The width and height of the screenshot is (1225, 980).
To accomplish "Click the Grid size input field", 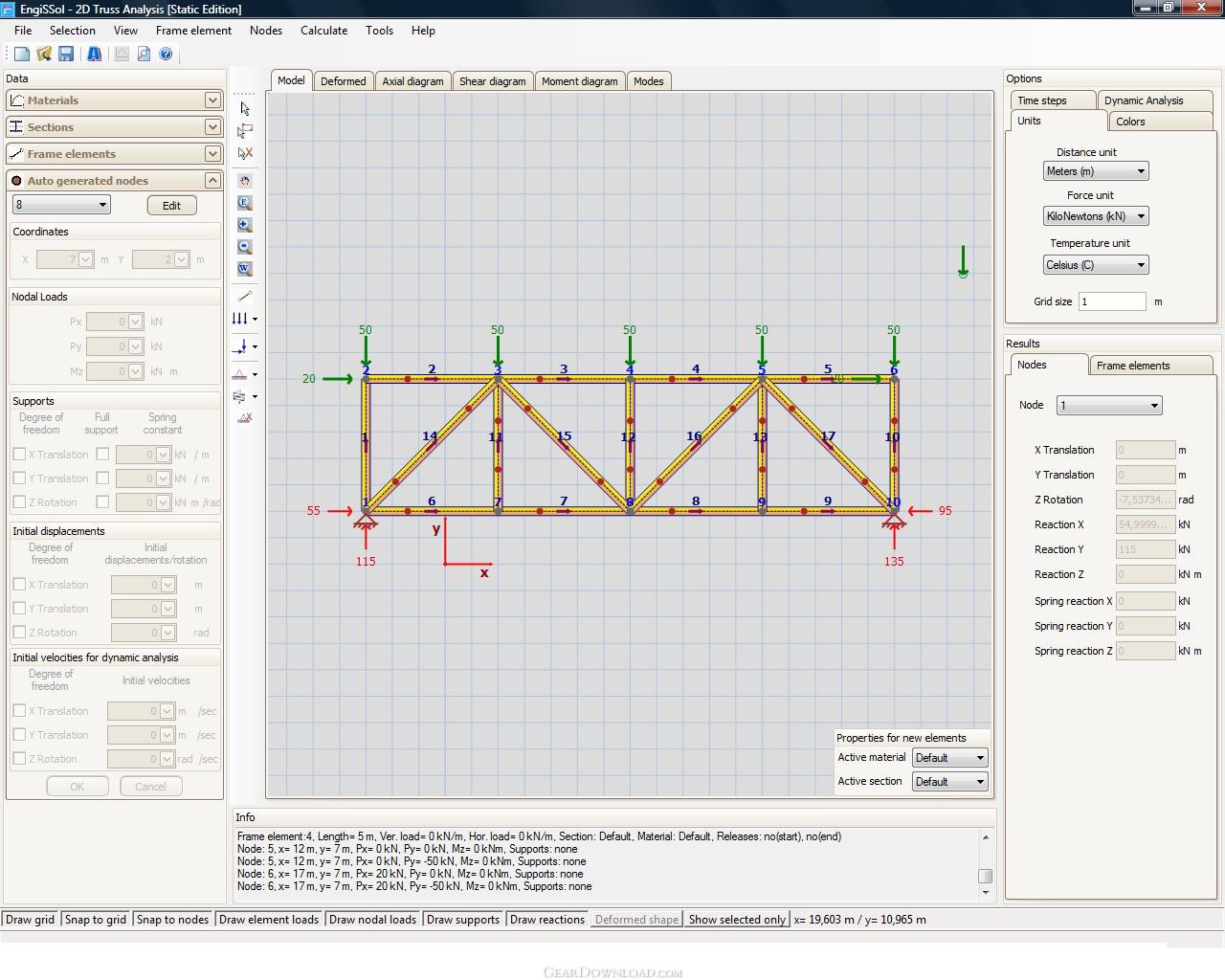I will pos(1111,301).
